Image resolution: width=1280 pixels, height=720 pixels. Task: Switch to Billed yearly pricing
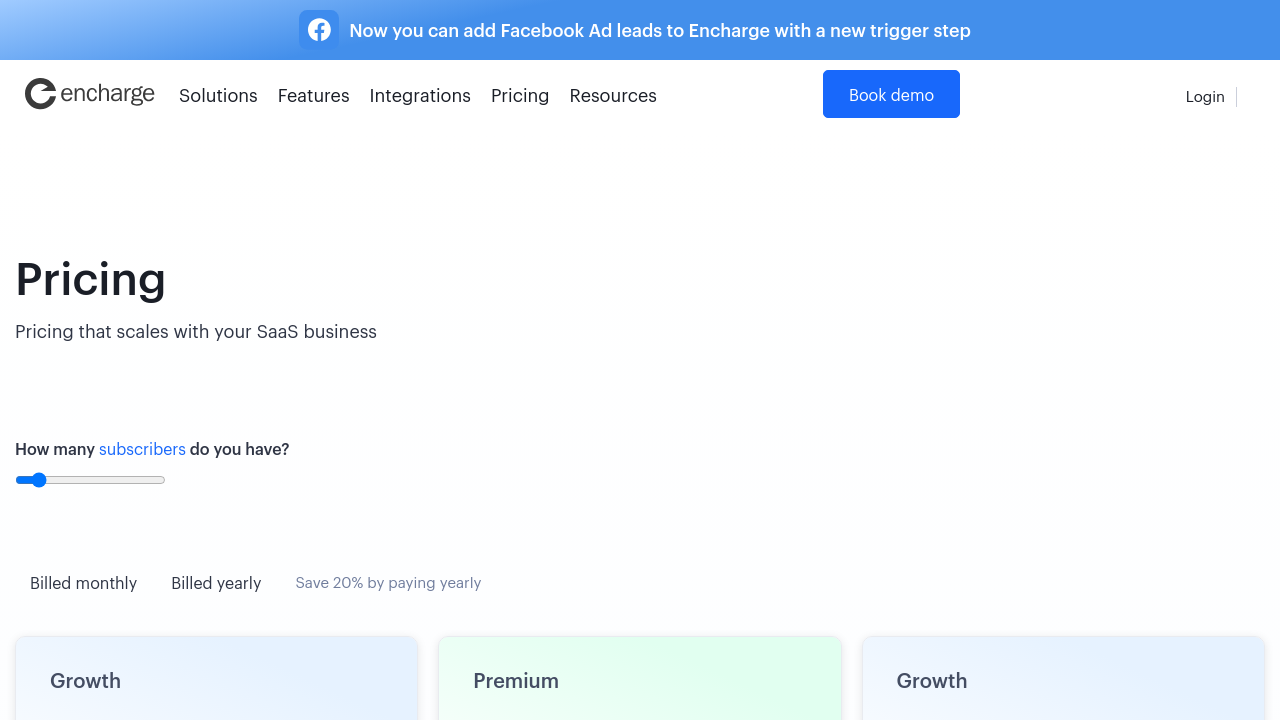pos(216,583)
